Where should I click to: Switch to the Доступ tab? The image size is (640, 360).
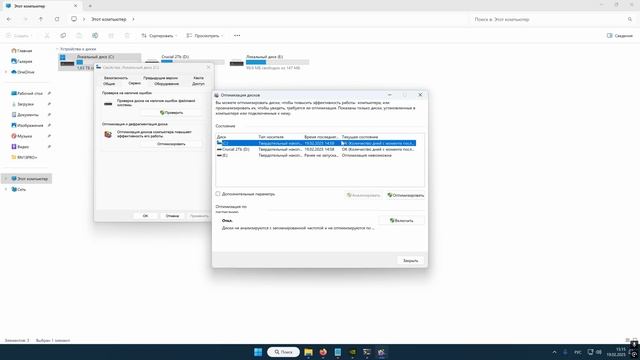click(x=198, y=84)
